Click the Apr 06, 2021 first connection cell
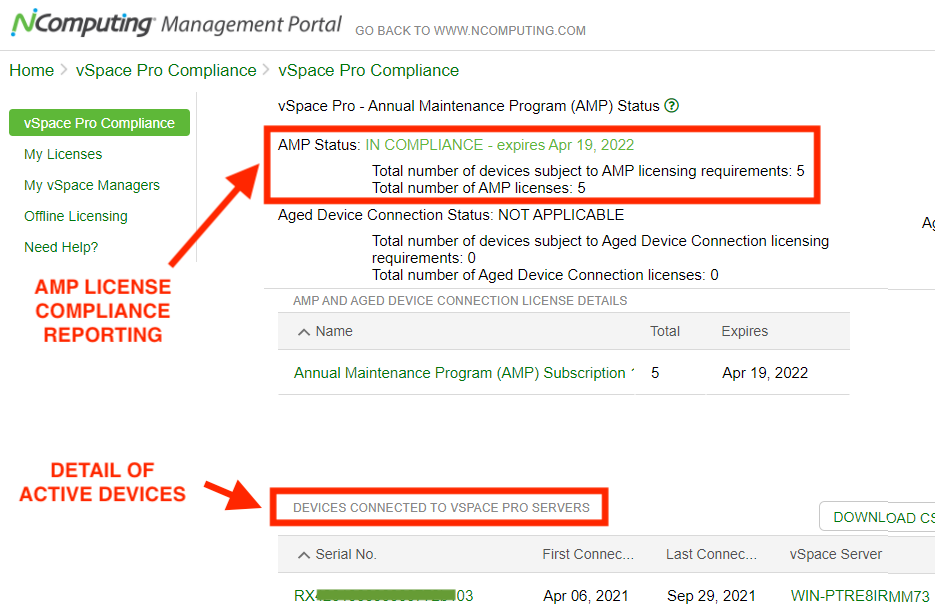Viewport: 935px width, 613px height. tap(586, 596)
